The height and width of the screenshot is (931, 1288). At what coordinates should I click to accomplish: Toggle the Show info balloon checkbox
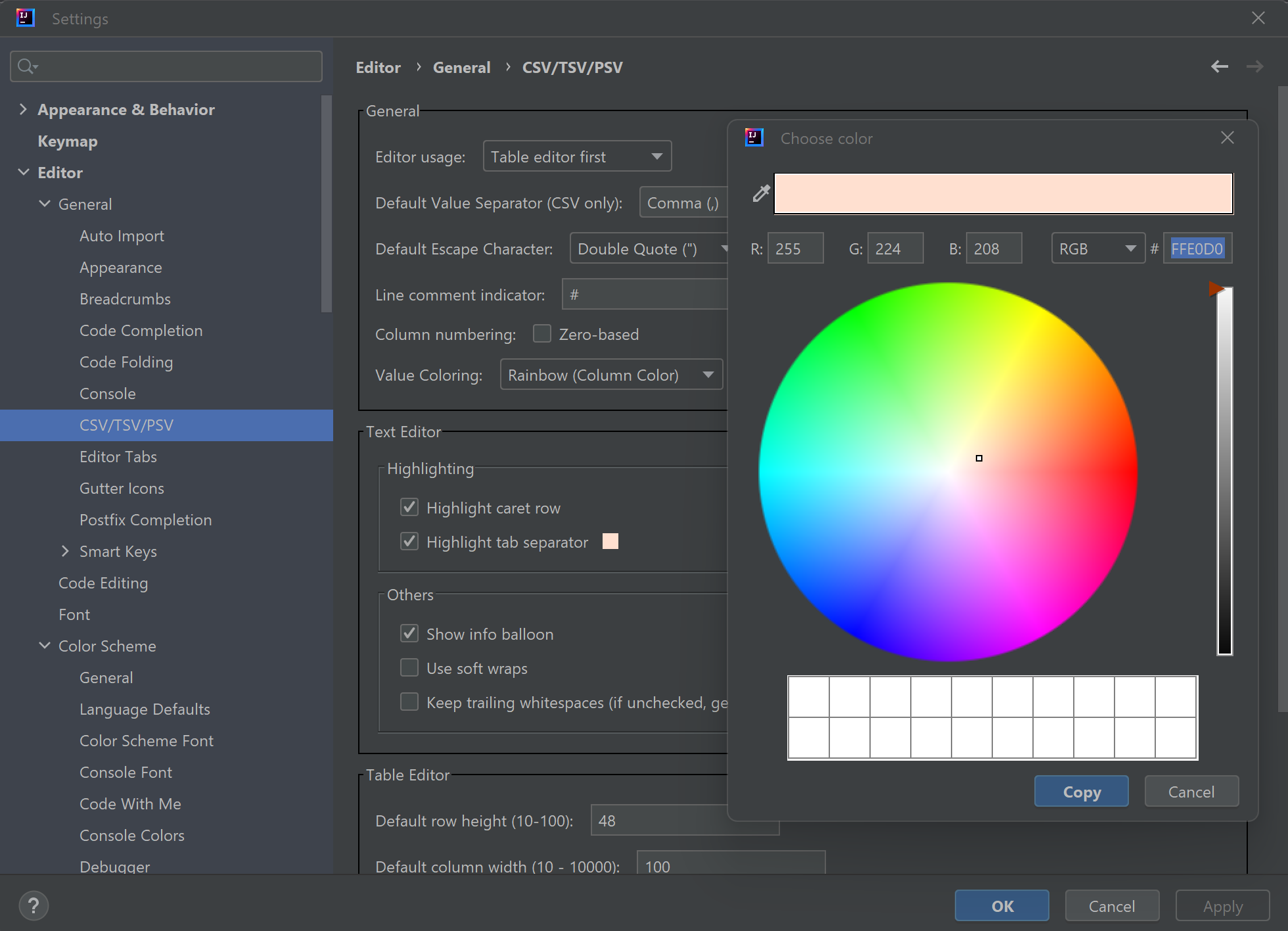pos(410,634)
